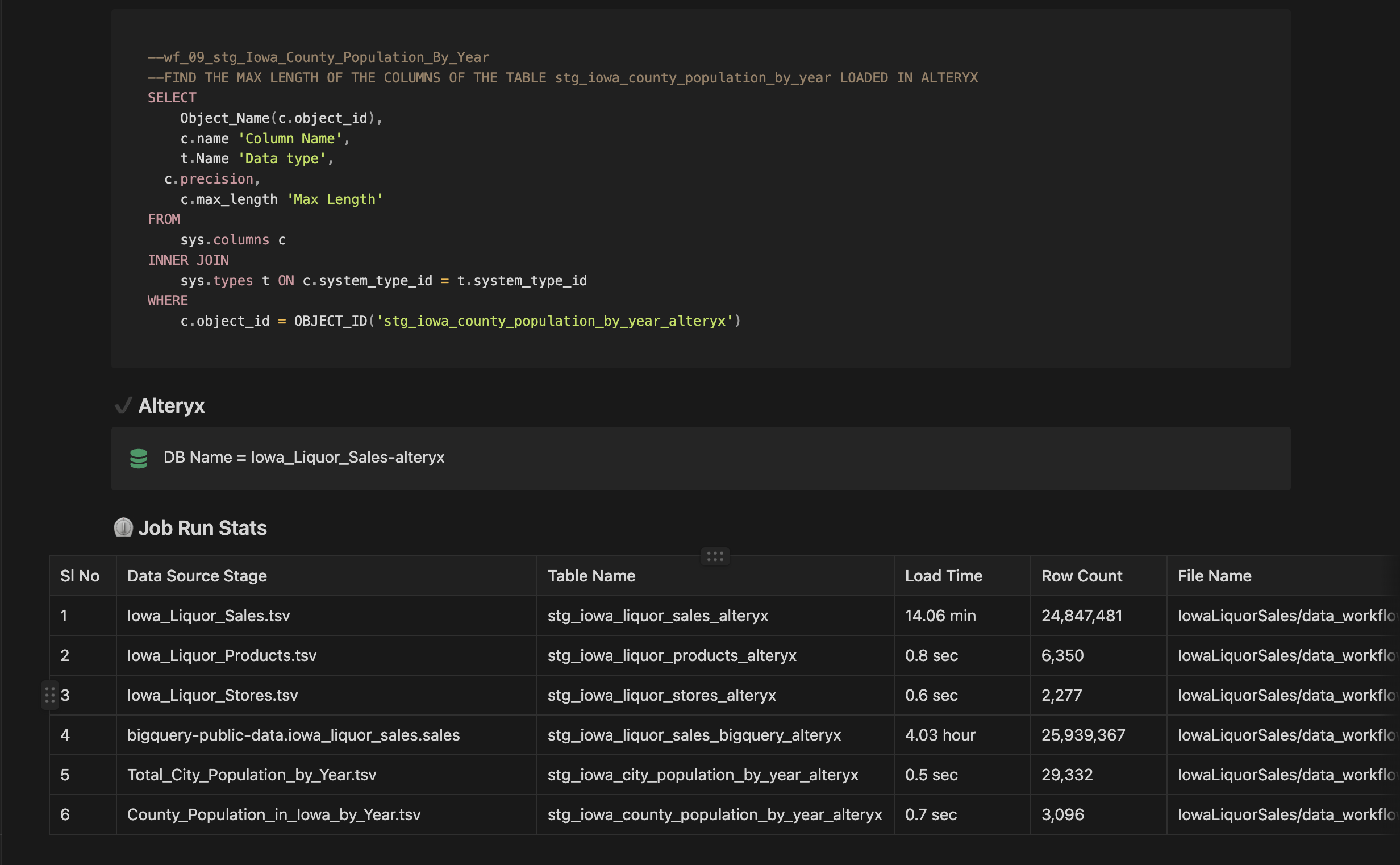Viewport: 1400px width, 865px height.
Task: Click the Iowa_Liquor_Sales.tsv cell
Action: tap(327, 616)
